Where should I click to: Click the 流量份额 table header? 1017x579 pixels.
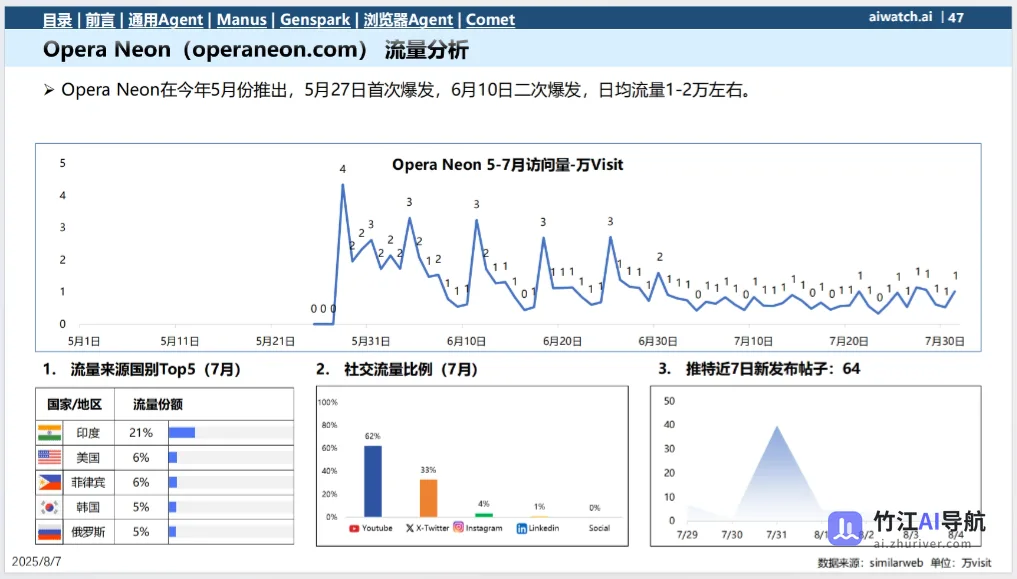coord(158,405)
